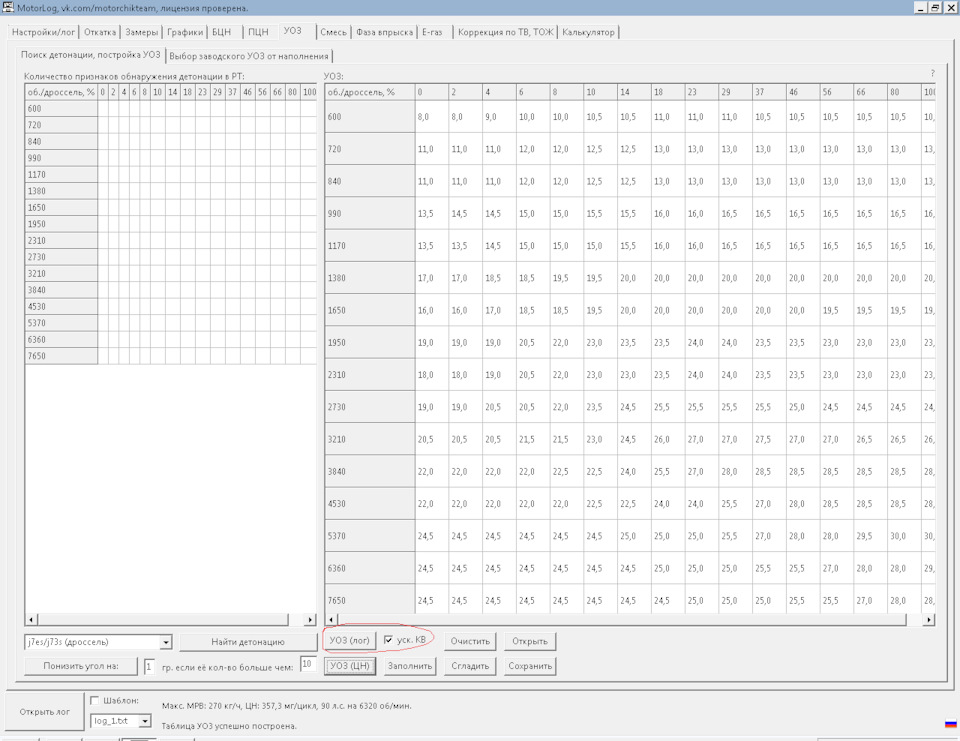Select Поиск детонации, постройка УОЗ subtab

[x=91, y=55]
